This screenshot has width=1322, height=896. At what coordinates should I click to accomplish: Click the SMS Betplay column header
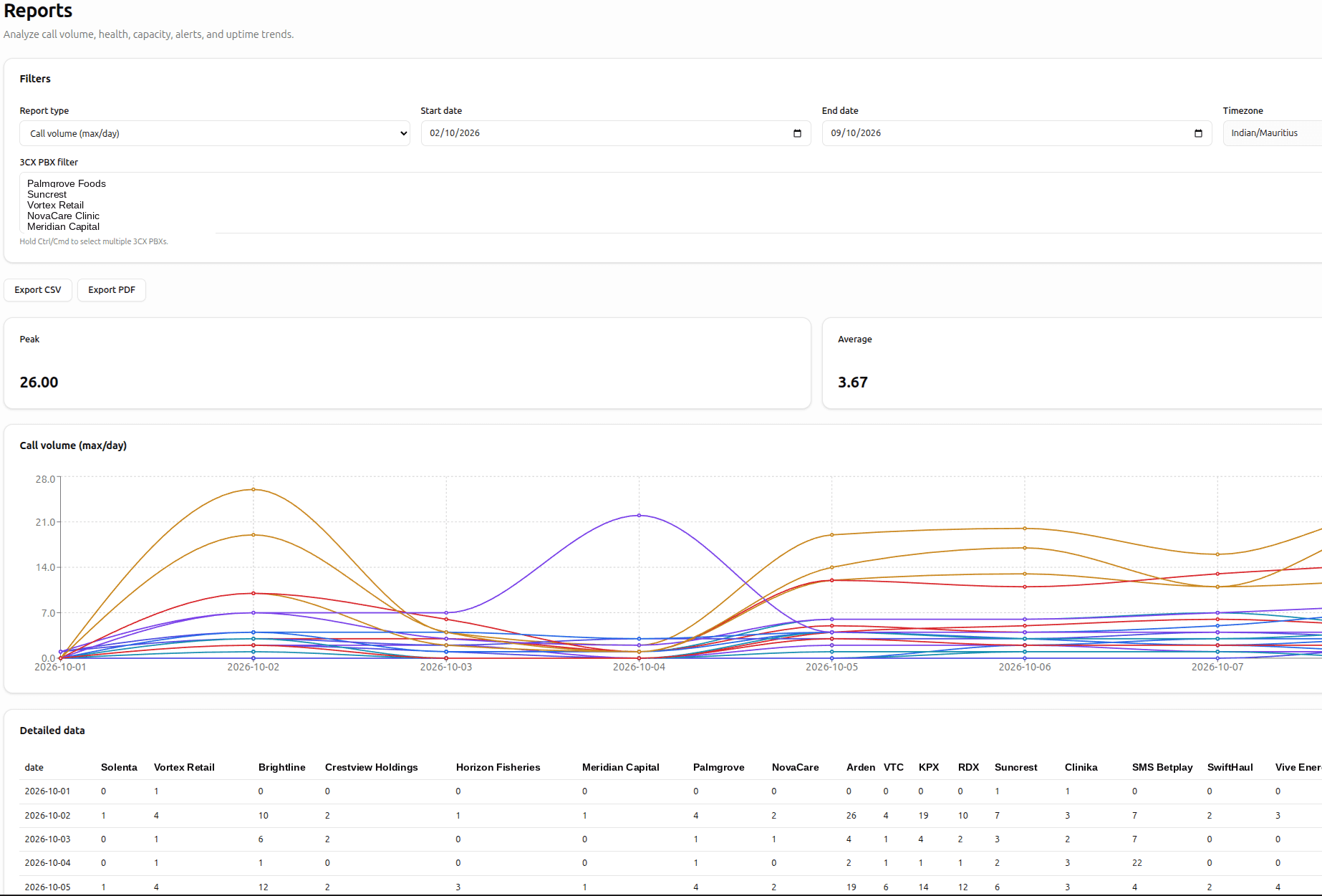[x=1162, y=767]
